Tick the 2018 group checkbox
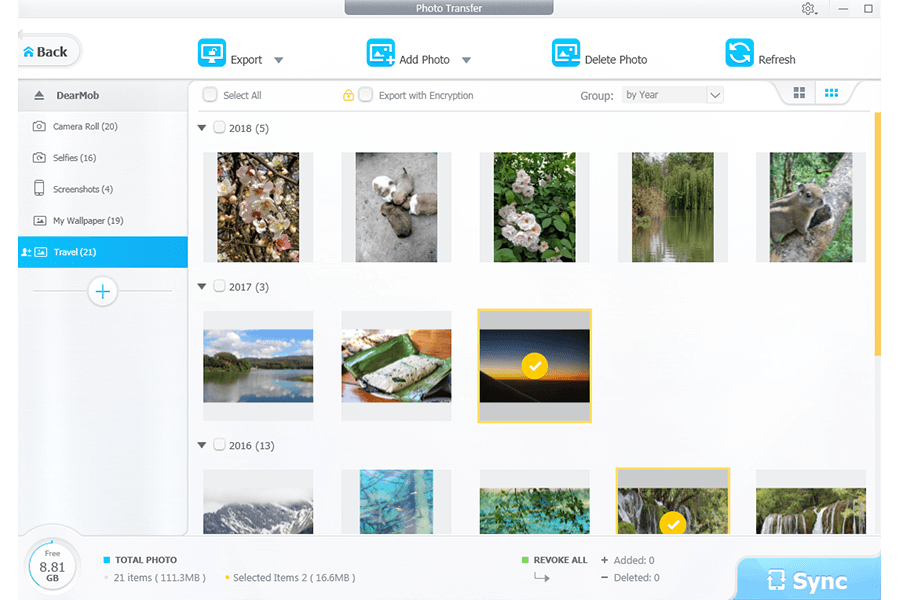This screenshot has height=600, width=900. click(219, 128)
